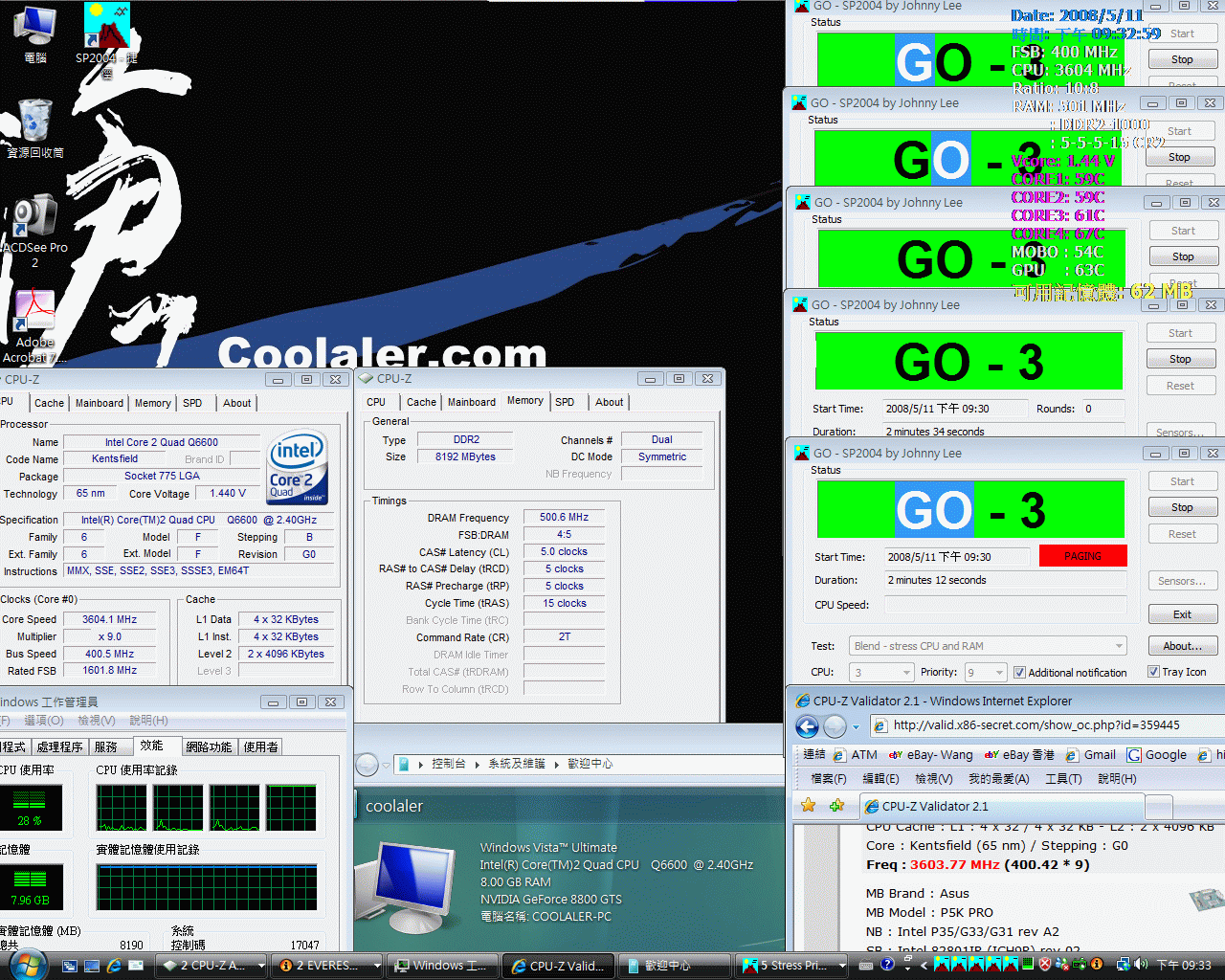Open the 選項(O) menu in Task Manager

click(x=43, y=720)
